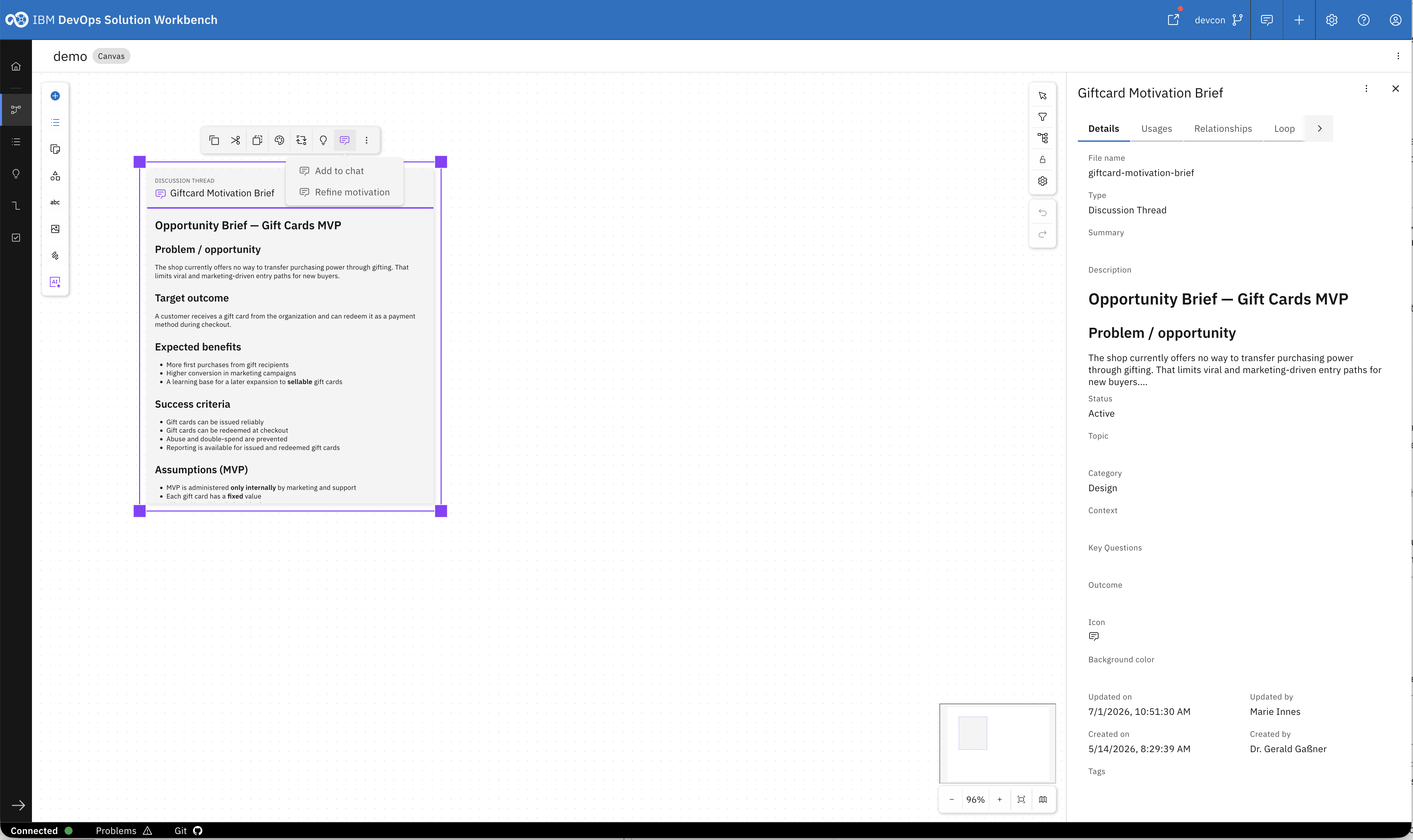Fit canvas to screen
The image size is (1413, 840).
click(x=1021, y=799)
